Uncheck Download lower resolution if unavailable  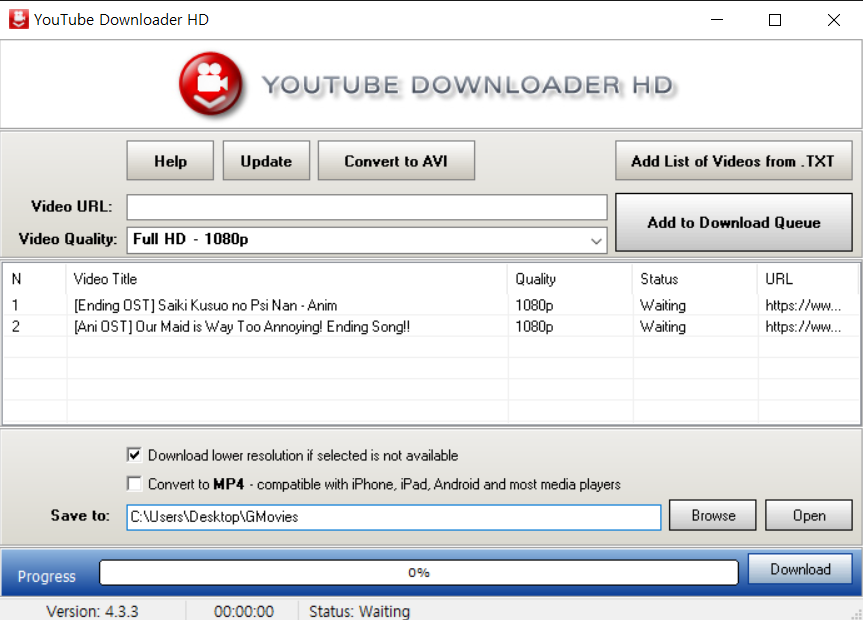[x=134, y=455]
